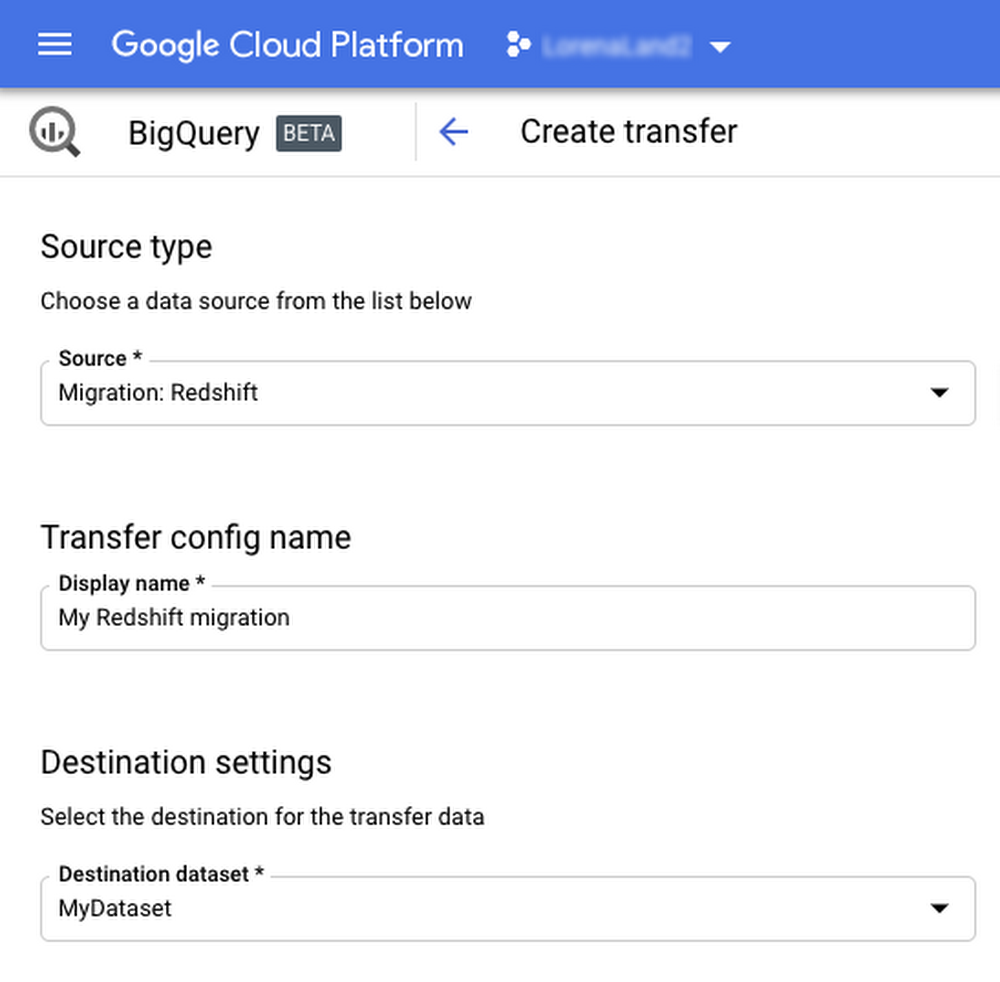Viewport: 1000px width, 982px height.
Task: Click the project selector hexagon icon
Action: pos(518,45)
